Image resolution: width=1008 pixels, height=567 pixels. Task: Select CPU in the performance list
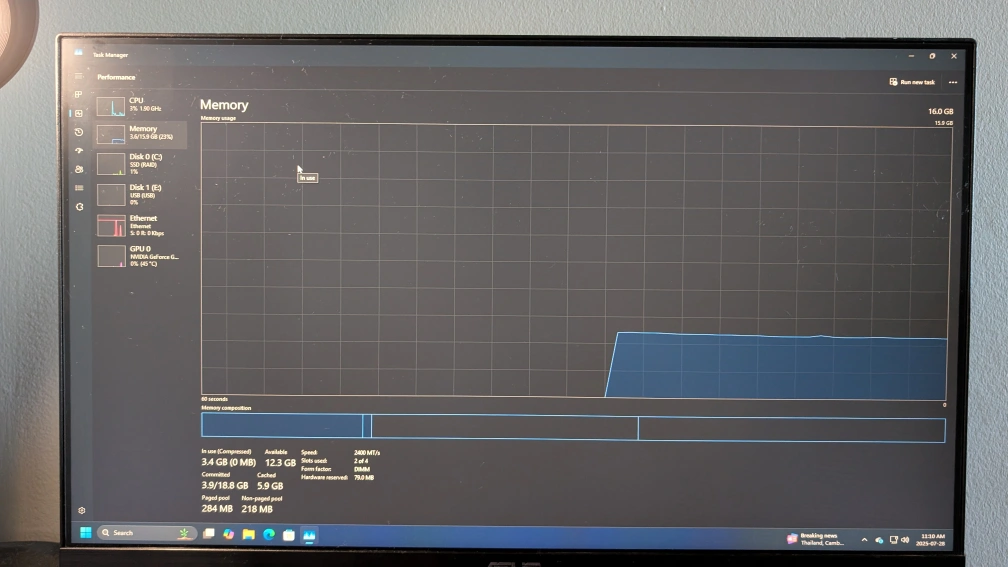[x=141, y=105]
